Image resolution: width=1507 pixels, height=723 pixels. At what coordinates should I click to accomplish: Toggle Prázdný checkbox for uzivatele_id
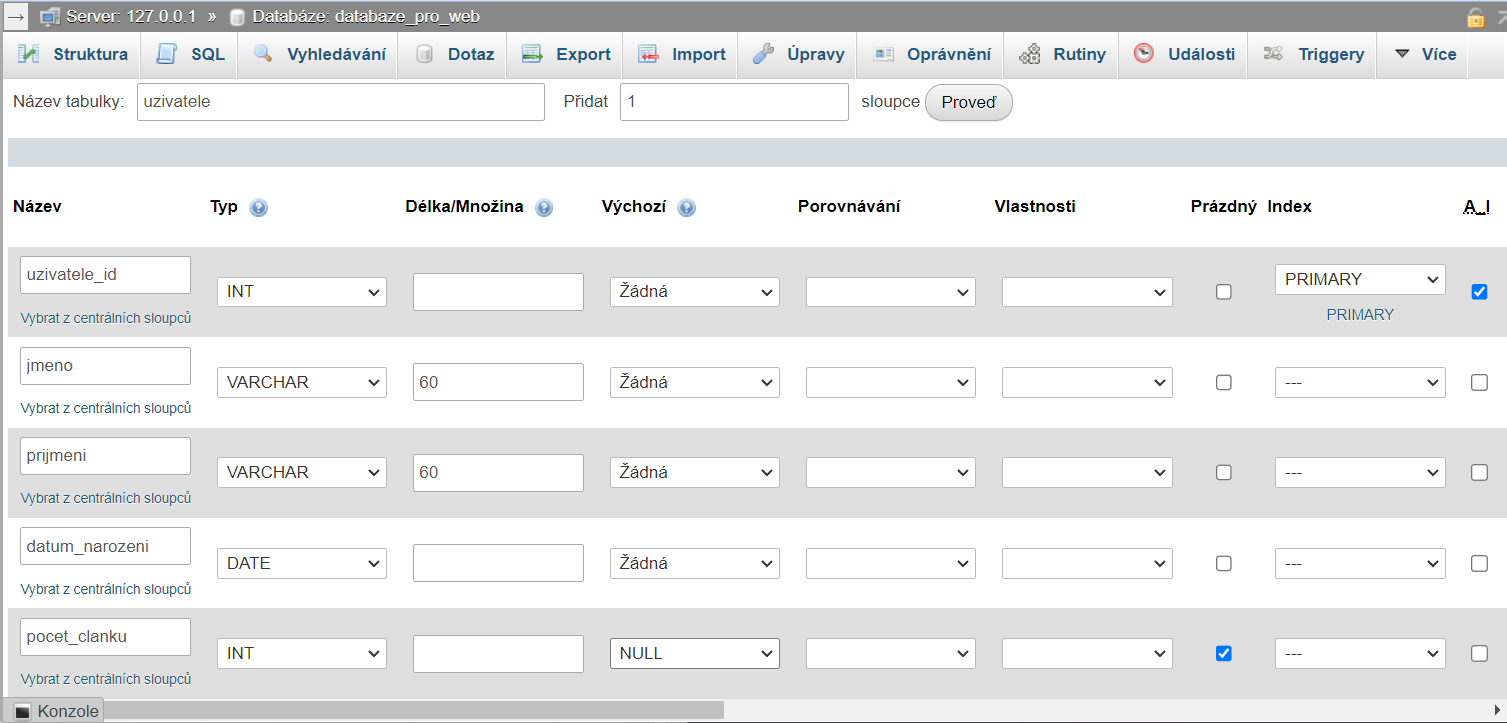[x=1223, y=292]
